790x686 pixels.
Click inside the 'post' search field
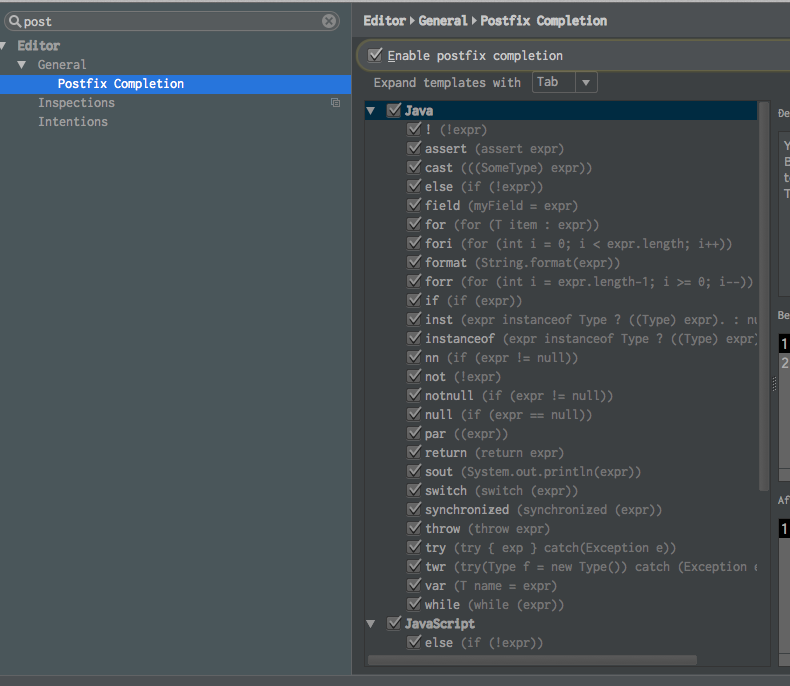pos(171,21)
